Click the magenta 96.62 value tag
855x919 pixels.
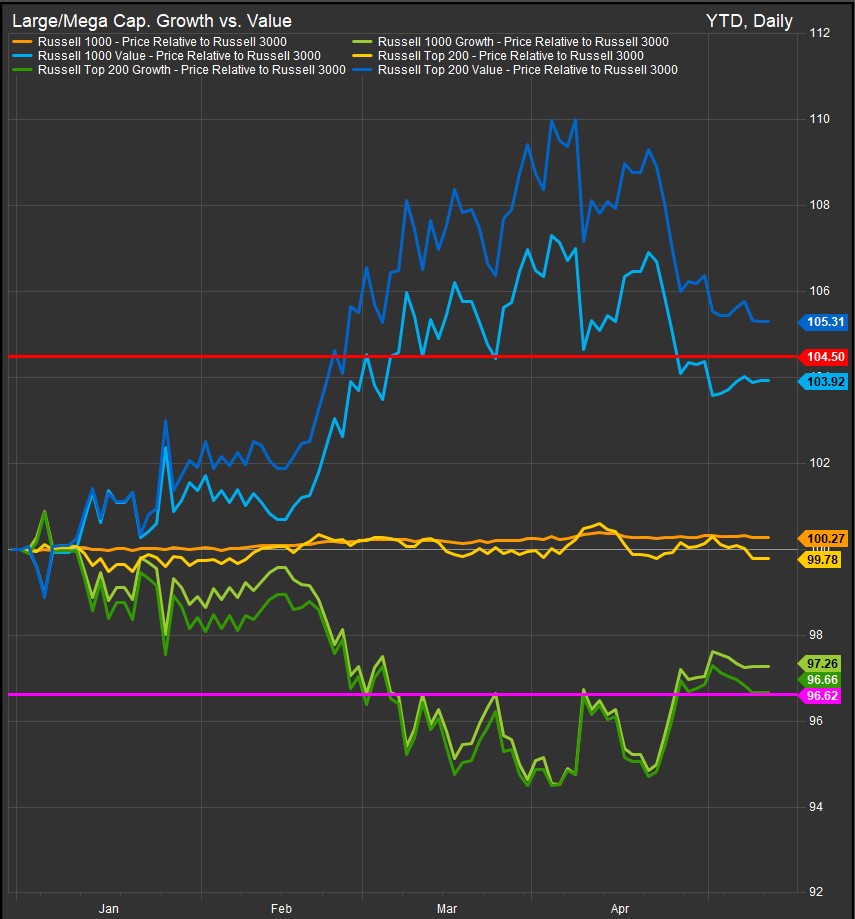point(820,696)
